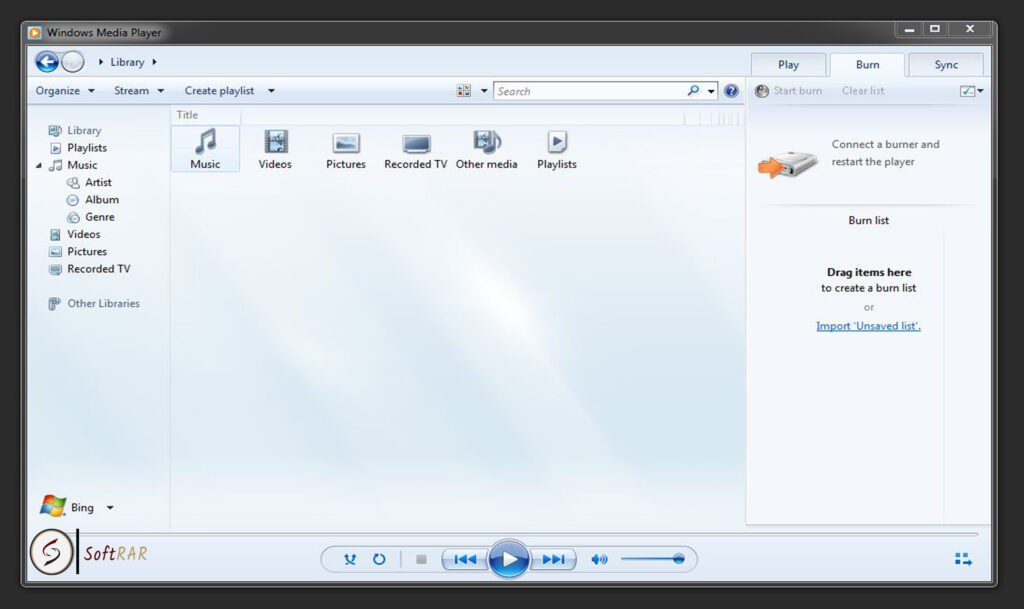Switch to the Burn tab
The height and width of the screenshot is (609, 1024).
(867, 65)
